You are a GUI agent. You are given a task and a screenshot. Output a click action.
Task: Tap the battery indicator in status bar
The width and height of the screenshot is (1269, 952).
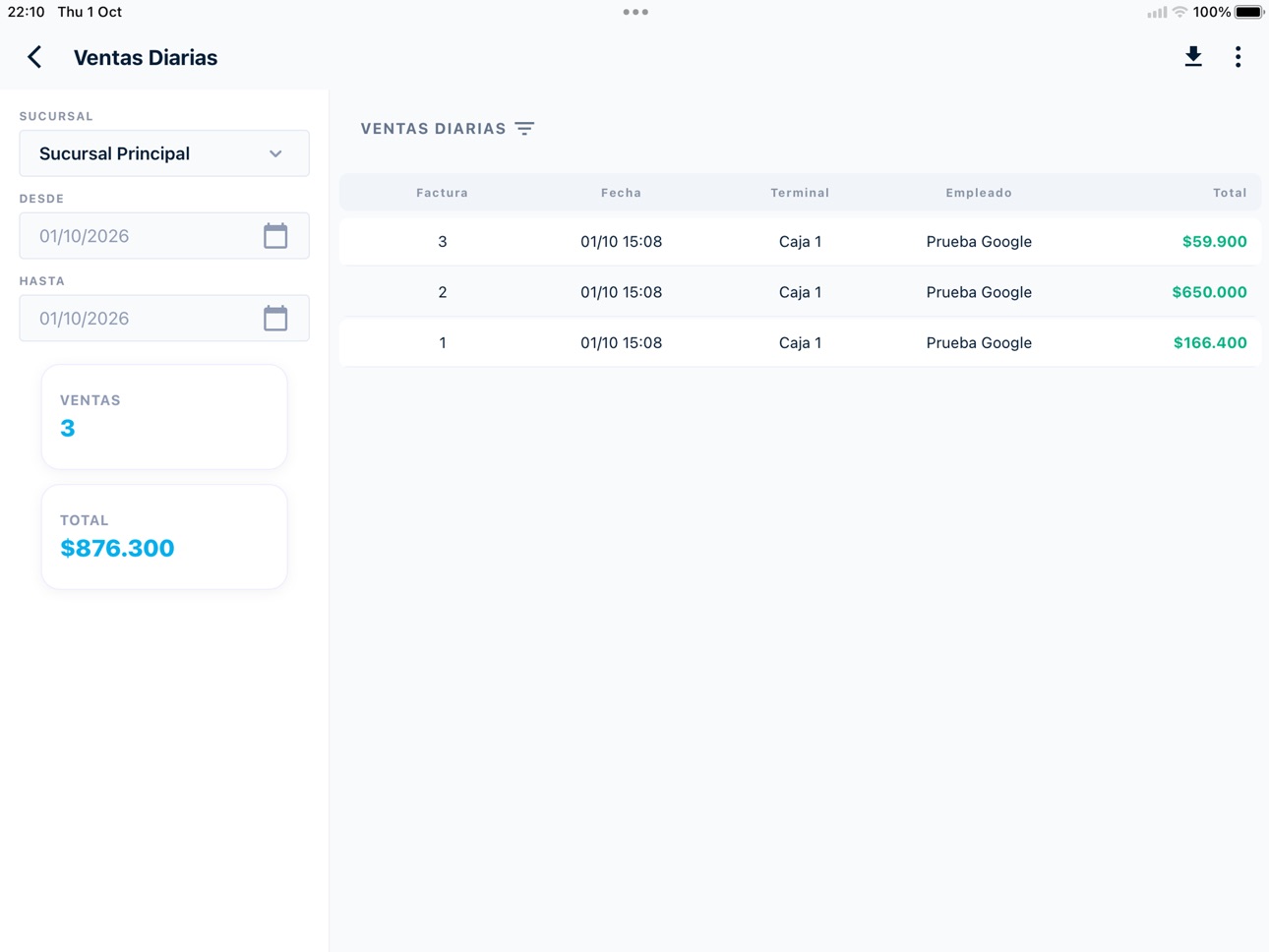[1249, 12]
